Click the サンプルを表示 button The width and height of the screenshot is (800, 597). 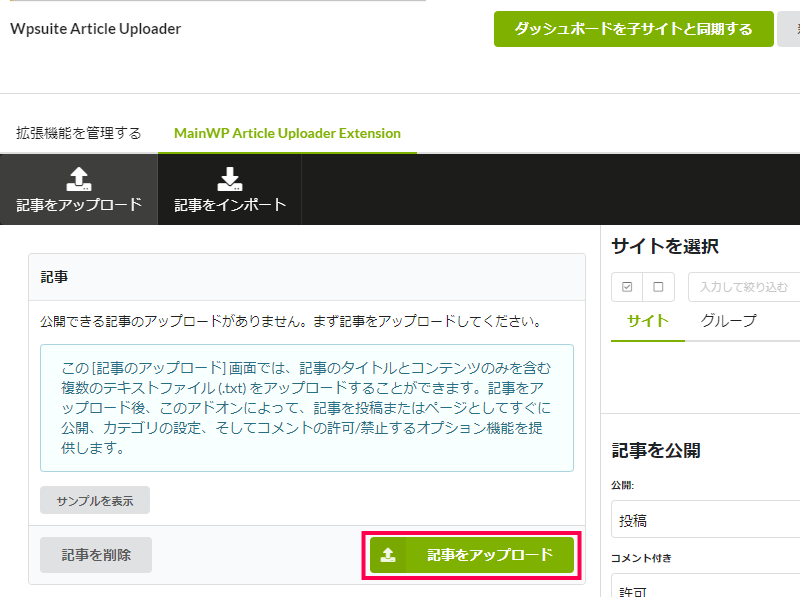tap(95, 500)
